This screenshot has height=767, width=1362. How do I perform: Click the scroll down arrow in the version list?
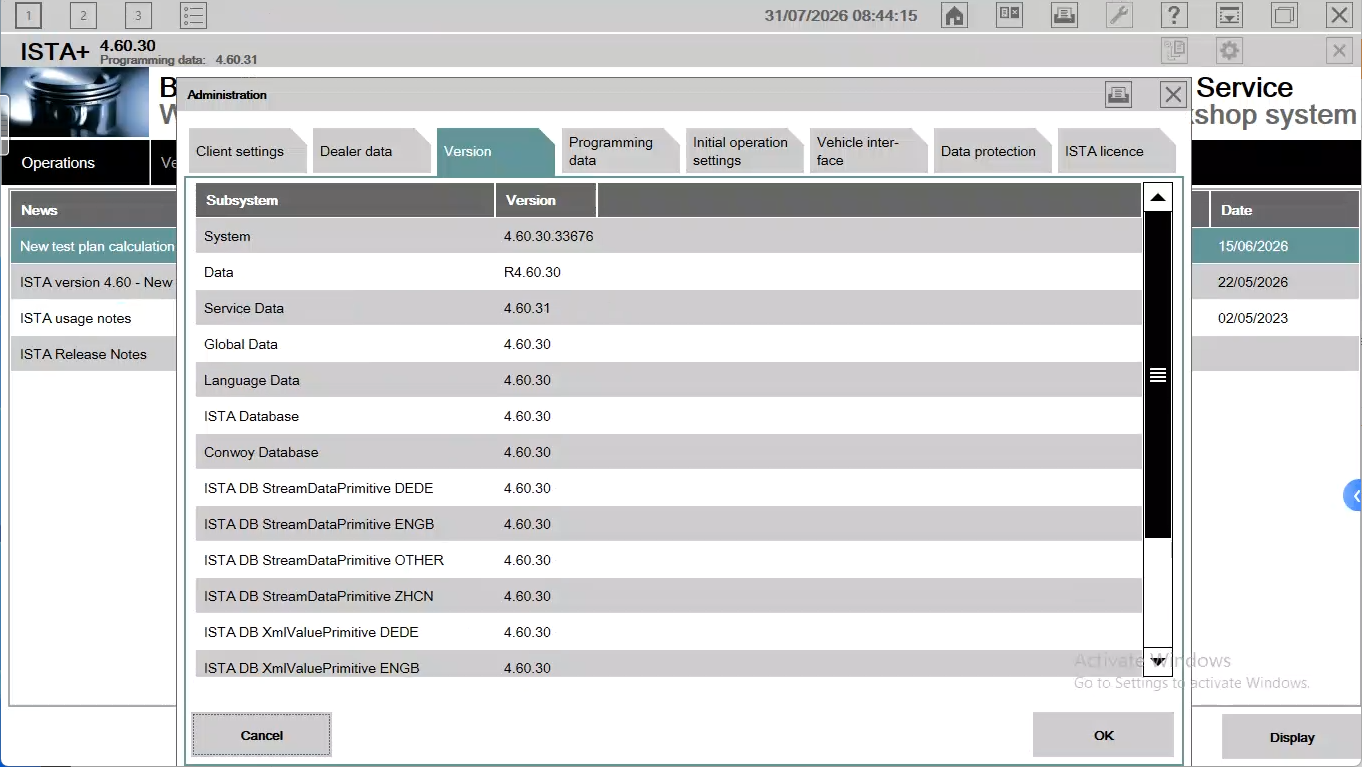click(x=1158, y=660)
